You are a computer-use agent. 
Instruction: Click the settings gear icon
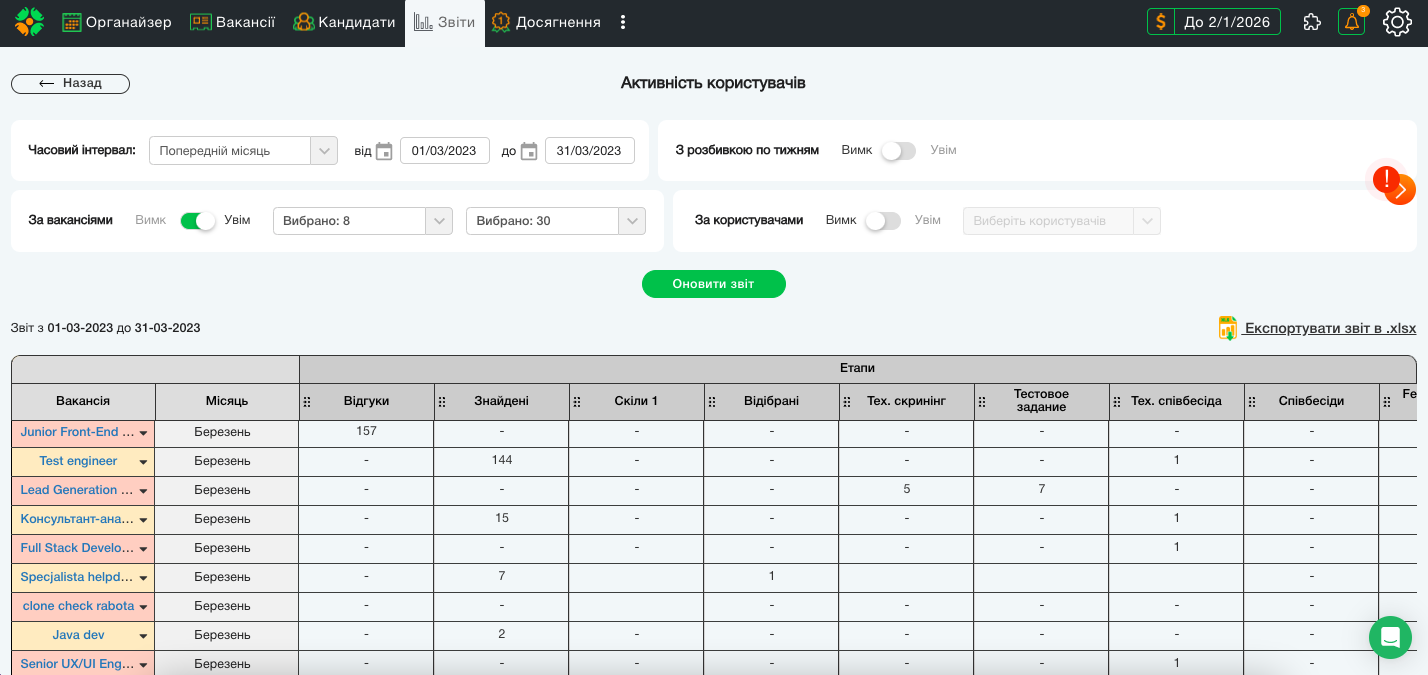click(1397, 22)
